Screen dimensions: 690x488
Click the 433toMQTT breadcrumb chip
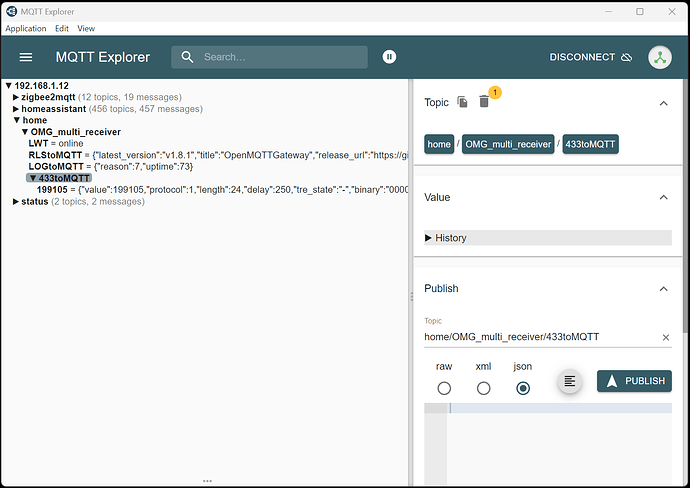[590, 144]
